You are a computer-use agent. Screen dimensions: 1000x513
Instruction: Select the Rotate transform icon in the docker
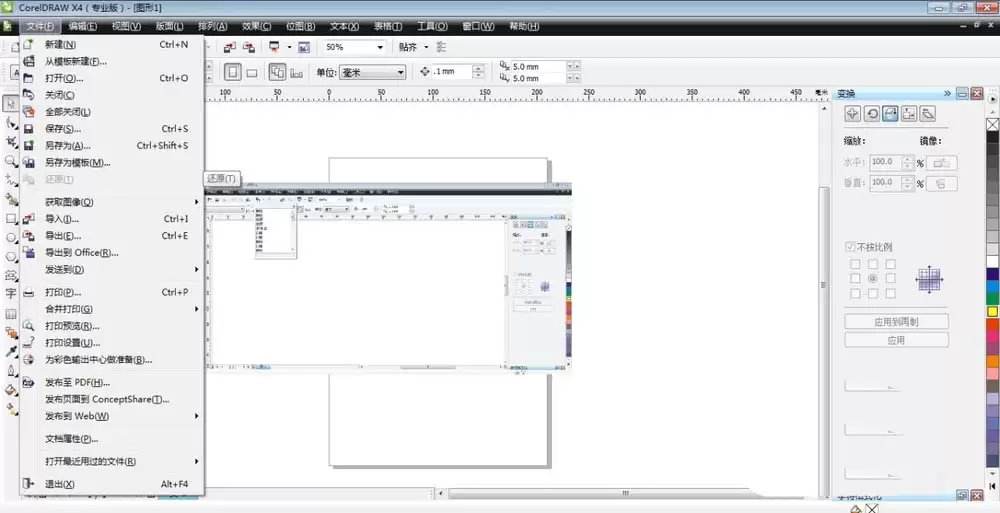pos(872,114)
